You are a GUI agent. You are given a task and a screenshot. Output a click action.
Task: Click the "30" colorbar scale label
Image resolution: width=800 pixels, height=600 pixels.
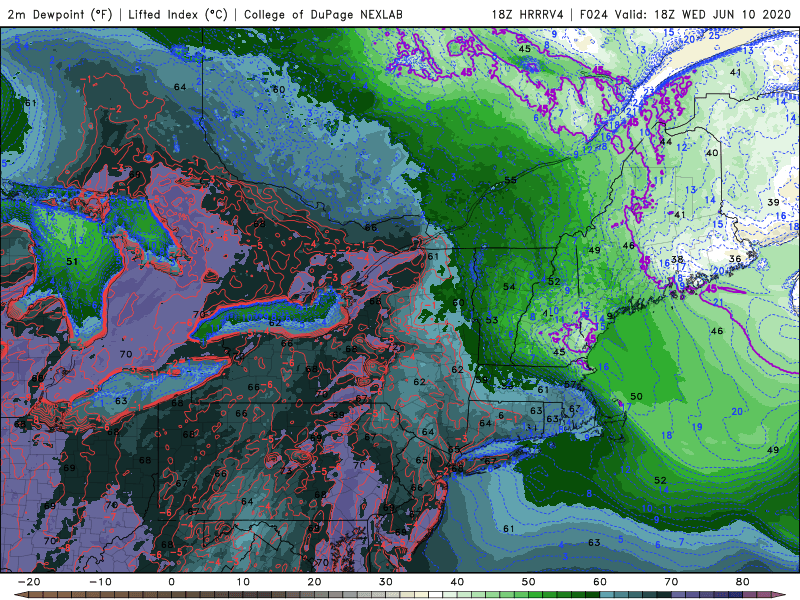(x=386, y=582)
